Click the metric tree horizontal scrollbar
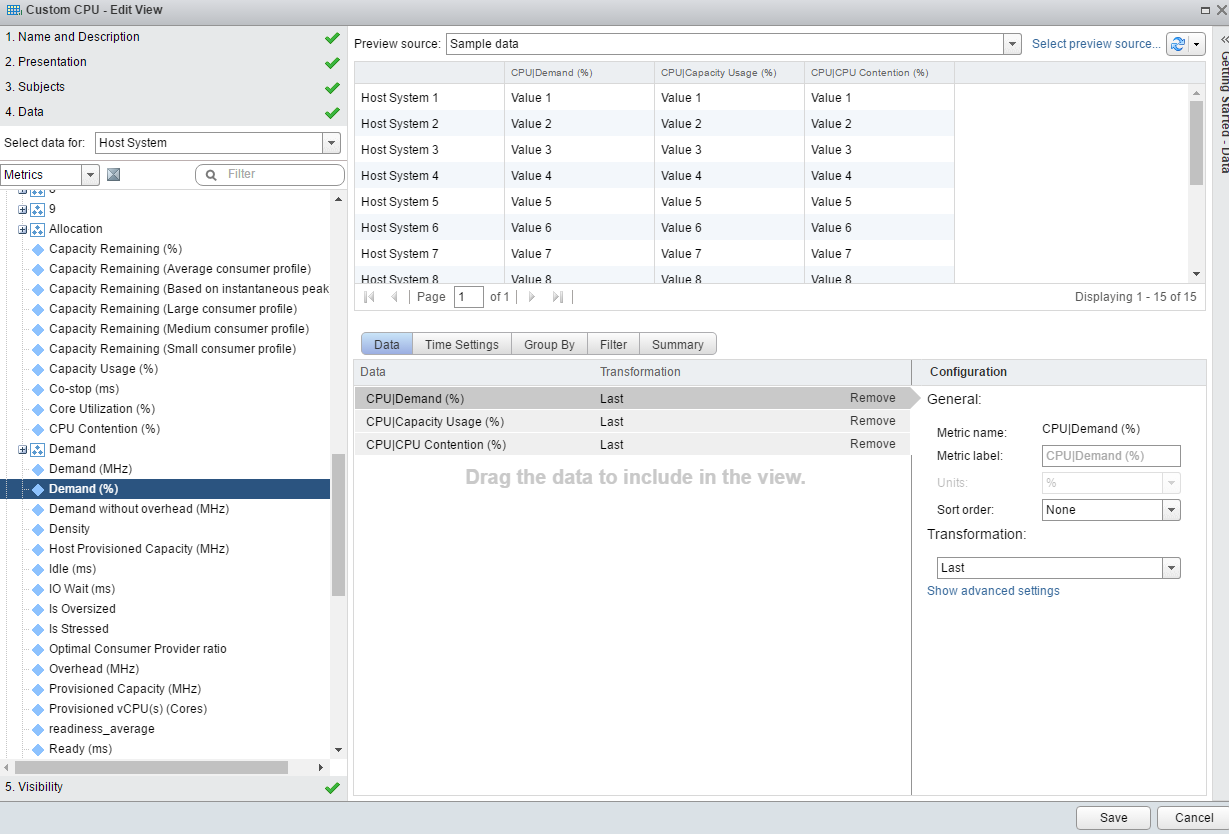This screenshot has width=1229, height=834. click(150, 767)
